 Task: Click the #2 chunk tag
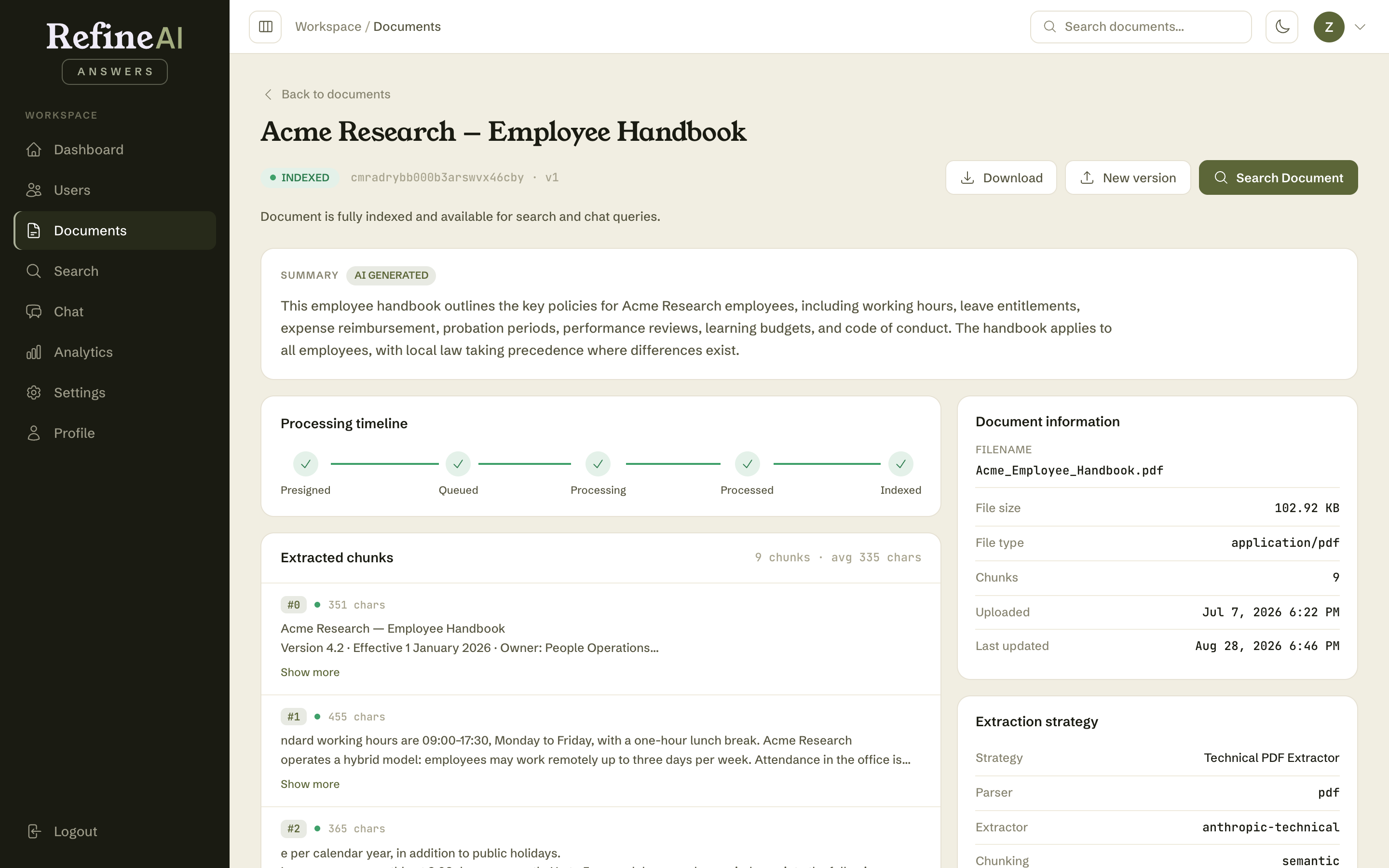point(293,829)
